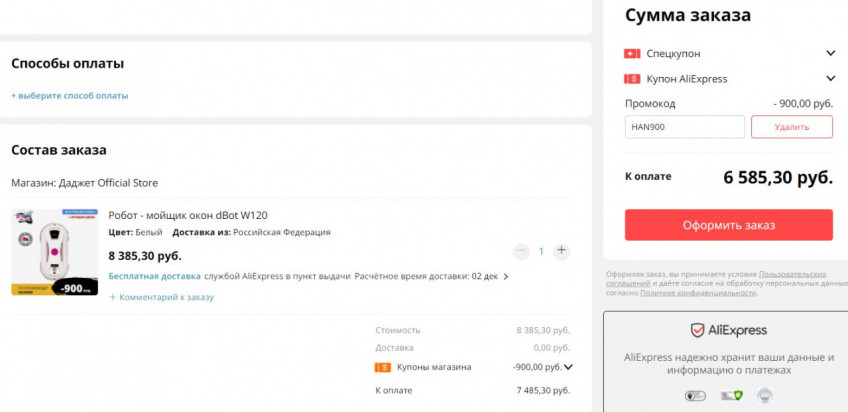
Task: Click the Бесплатная доставка link
Action: [x=154, y=276]
